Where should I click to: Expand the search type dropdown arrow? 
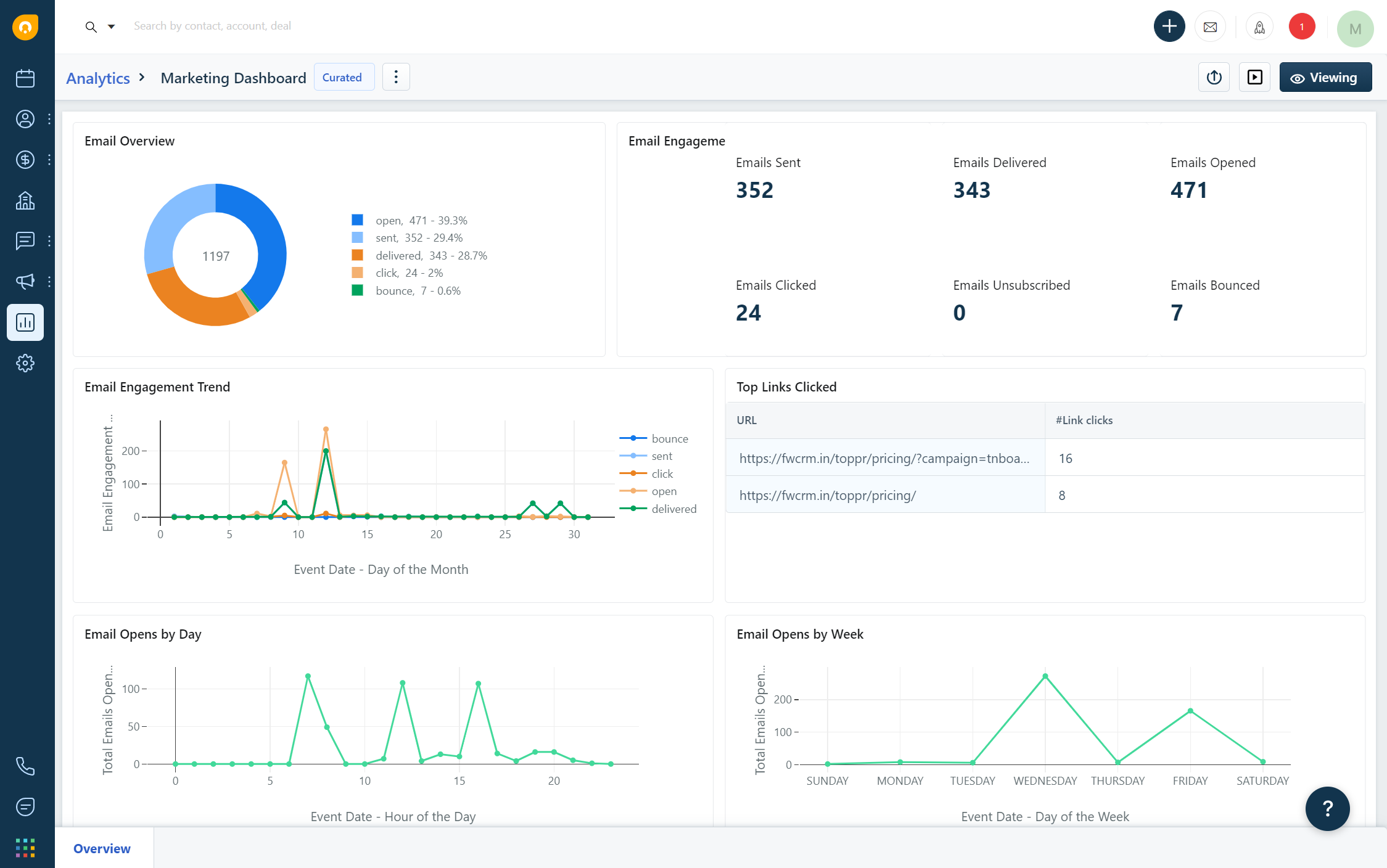pos(112,27)
